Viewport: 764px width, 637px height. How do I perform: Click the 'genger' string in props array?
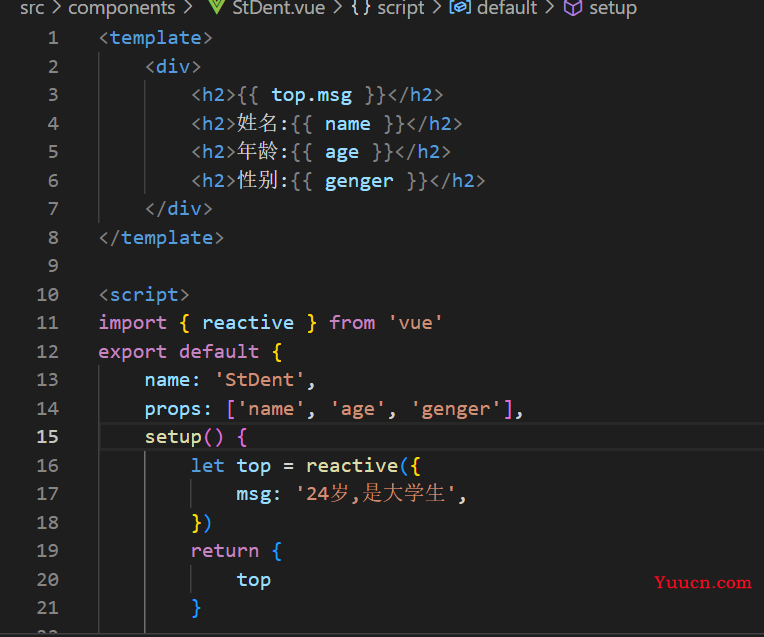click(456, 409)
